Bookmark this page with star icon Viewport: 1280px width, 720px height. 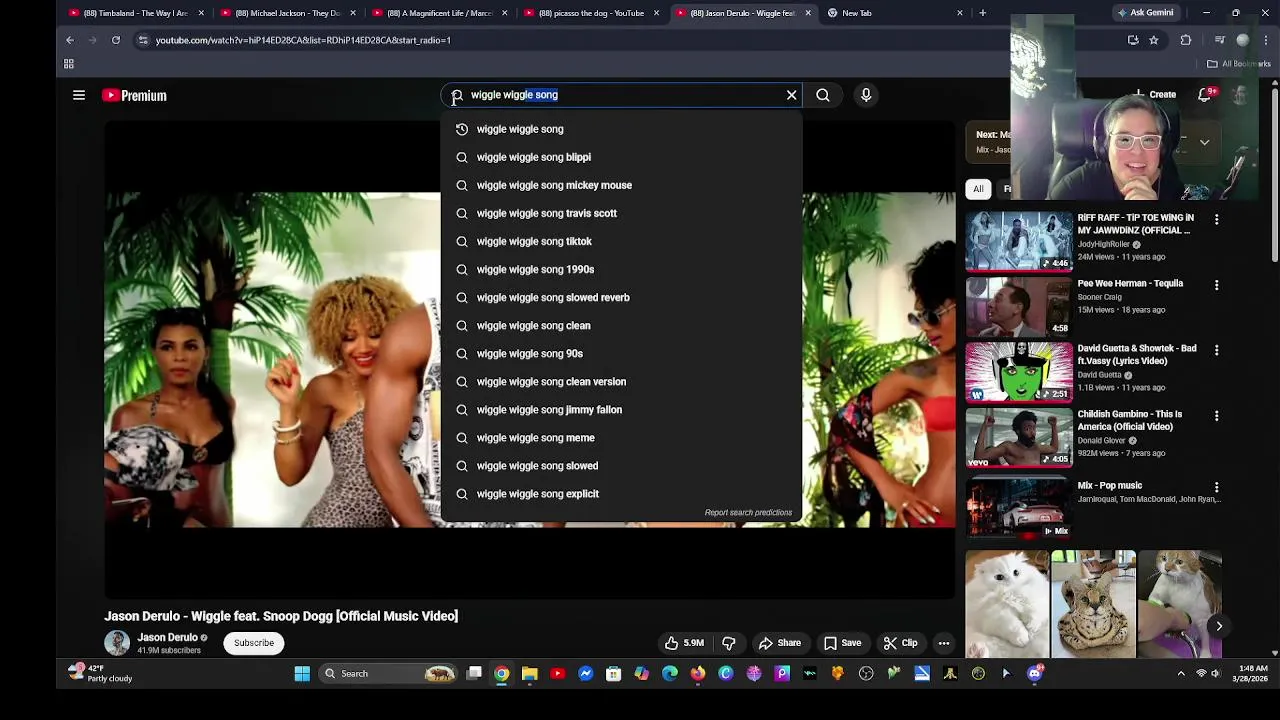1153,40
